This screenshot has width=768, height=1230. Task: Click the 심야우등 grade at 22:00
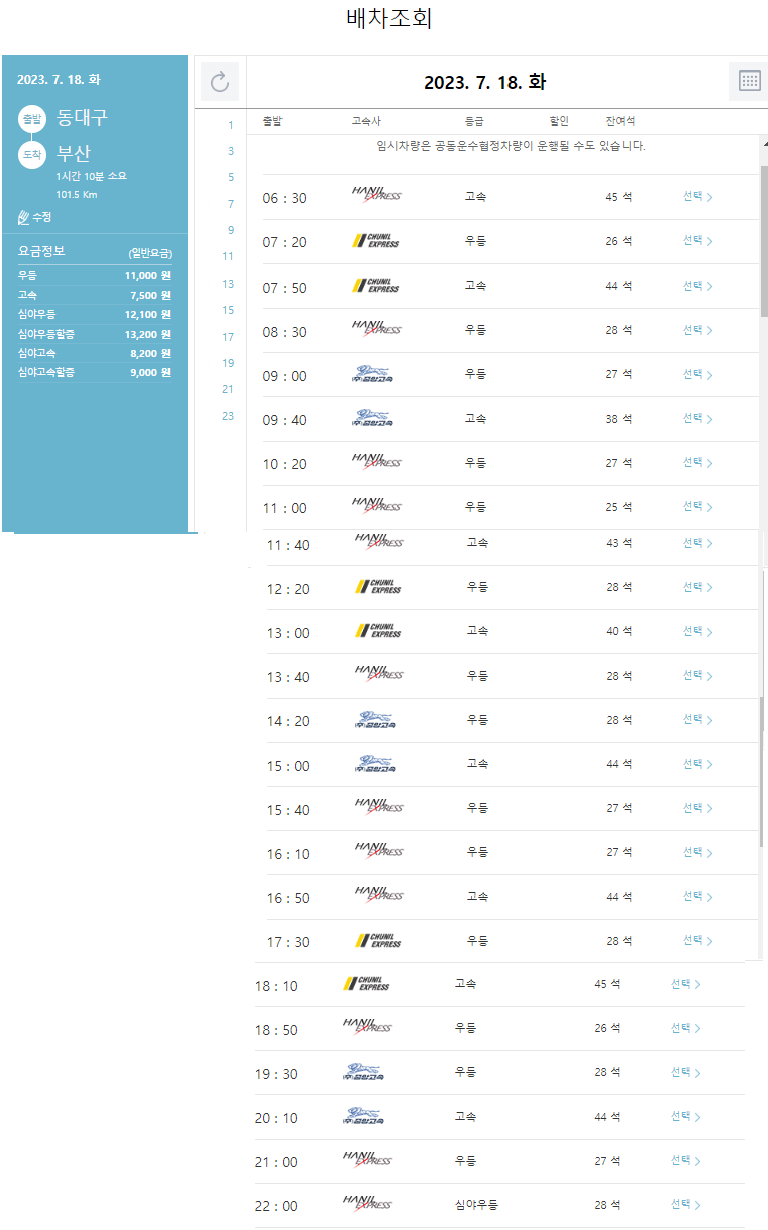pyautogui.click(x=476, y=1205)
